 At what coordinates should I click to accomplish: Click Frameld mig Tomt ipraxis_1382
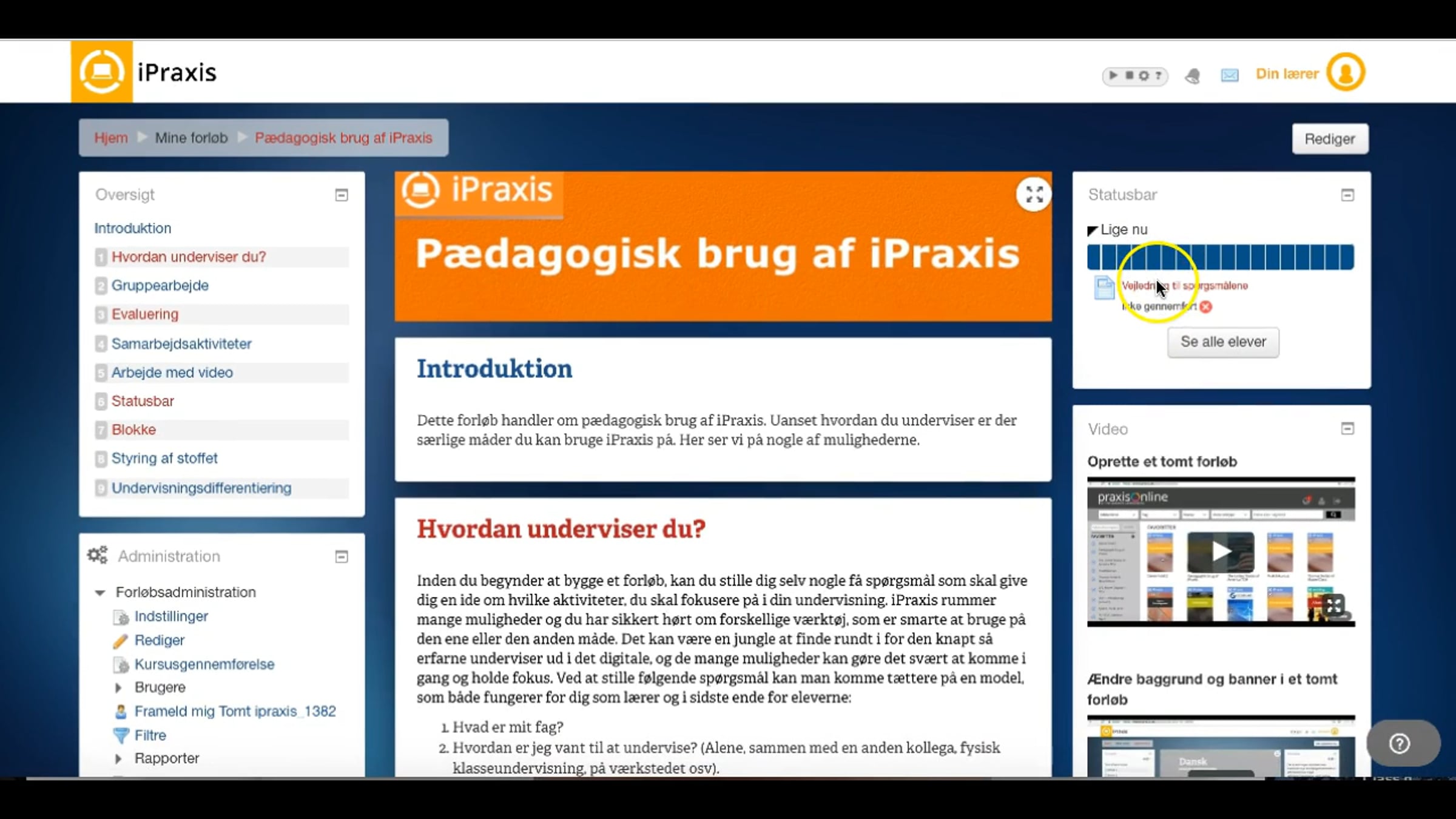(x=235, y=711)
